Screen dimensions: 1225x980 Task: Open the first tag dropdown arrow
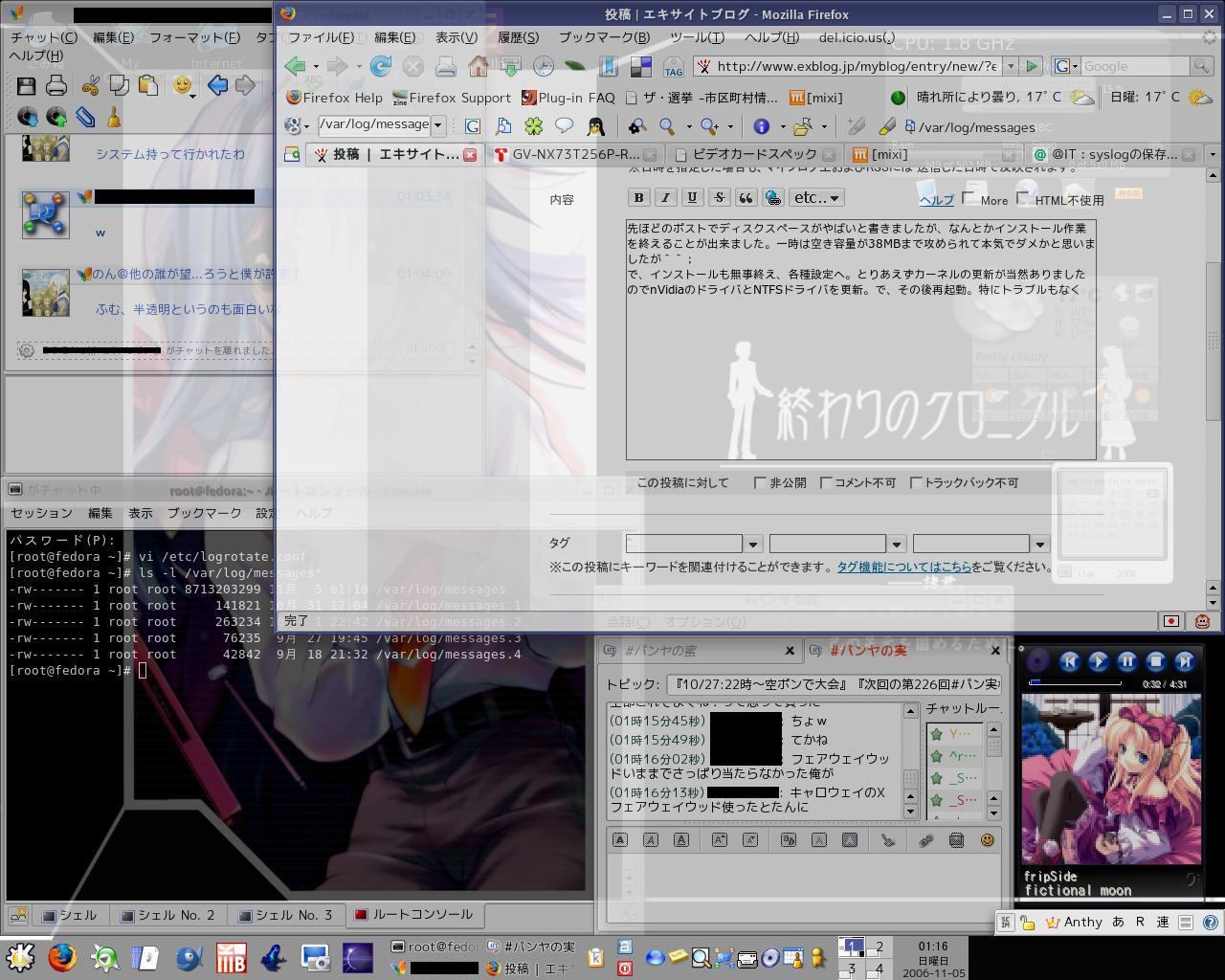point(753,545)
